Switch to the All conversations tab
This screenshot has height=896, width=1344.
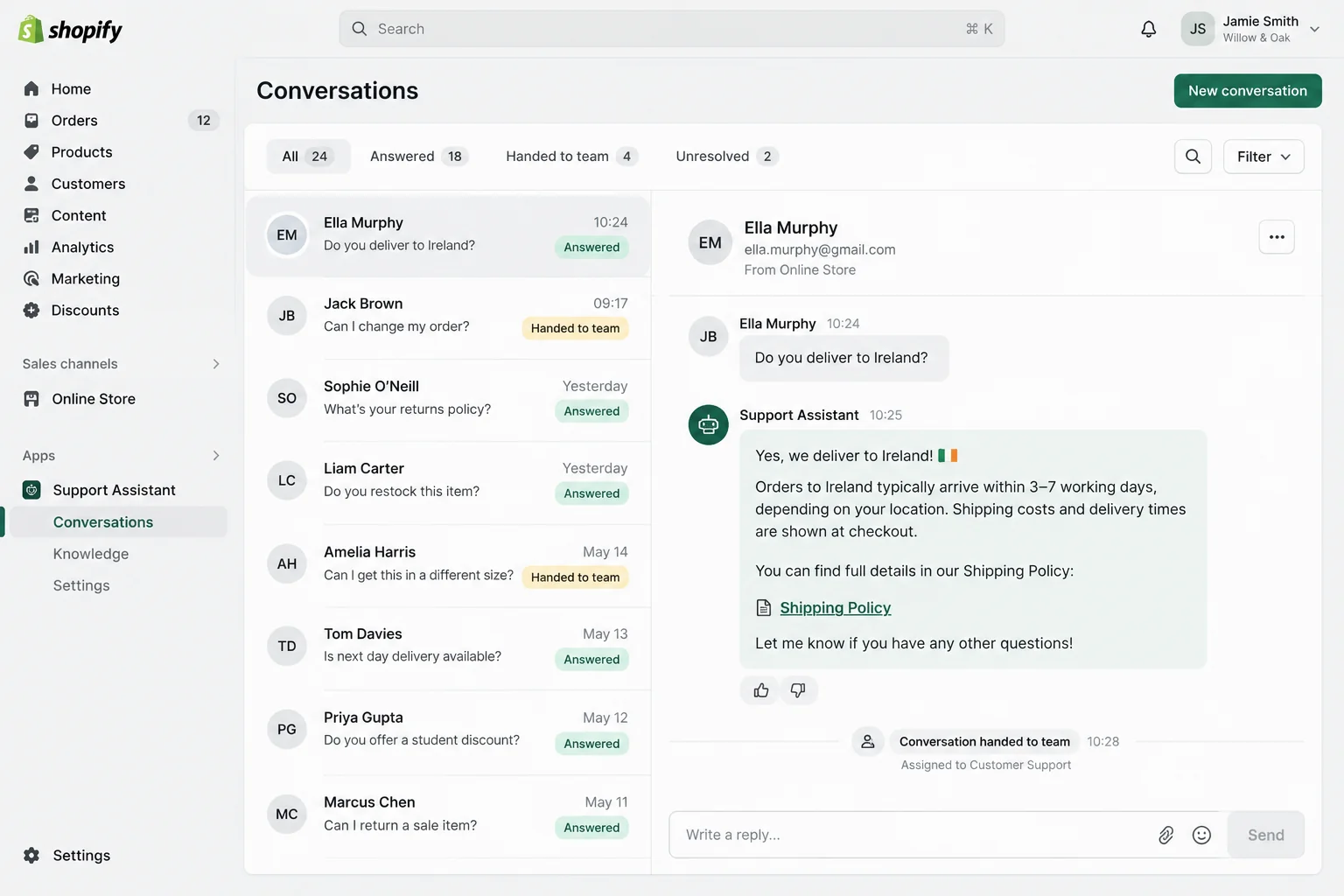[308, 157]
